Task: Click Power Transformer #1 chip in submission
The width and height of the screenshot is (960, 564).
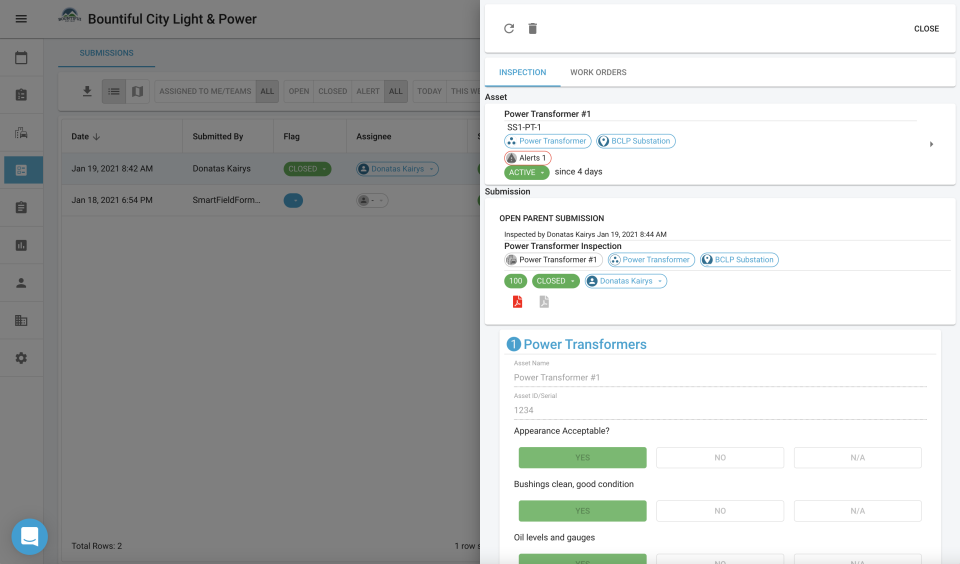Action: click(x=553, y=260)
